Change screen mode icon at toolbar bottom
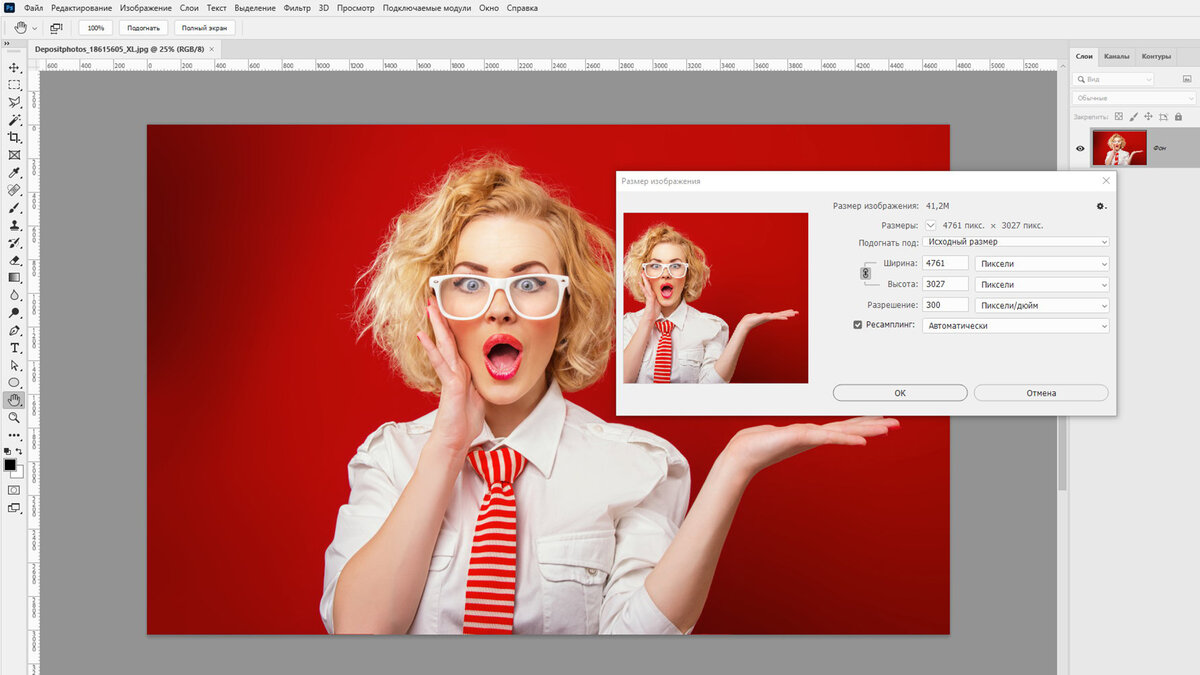 tap(14, 508)
